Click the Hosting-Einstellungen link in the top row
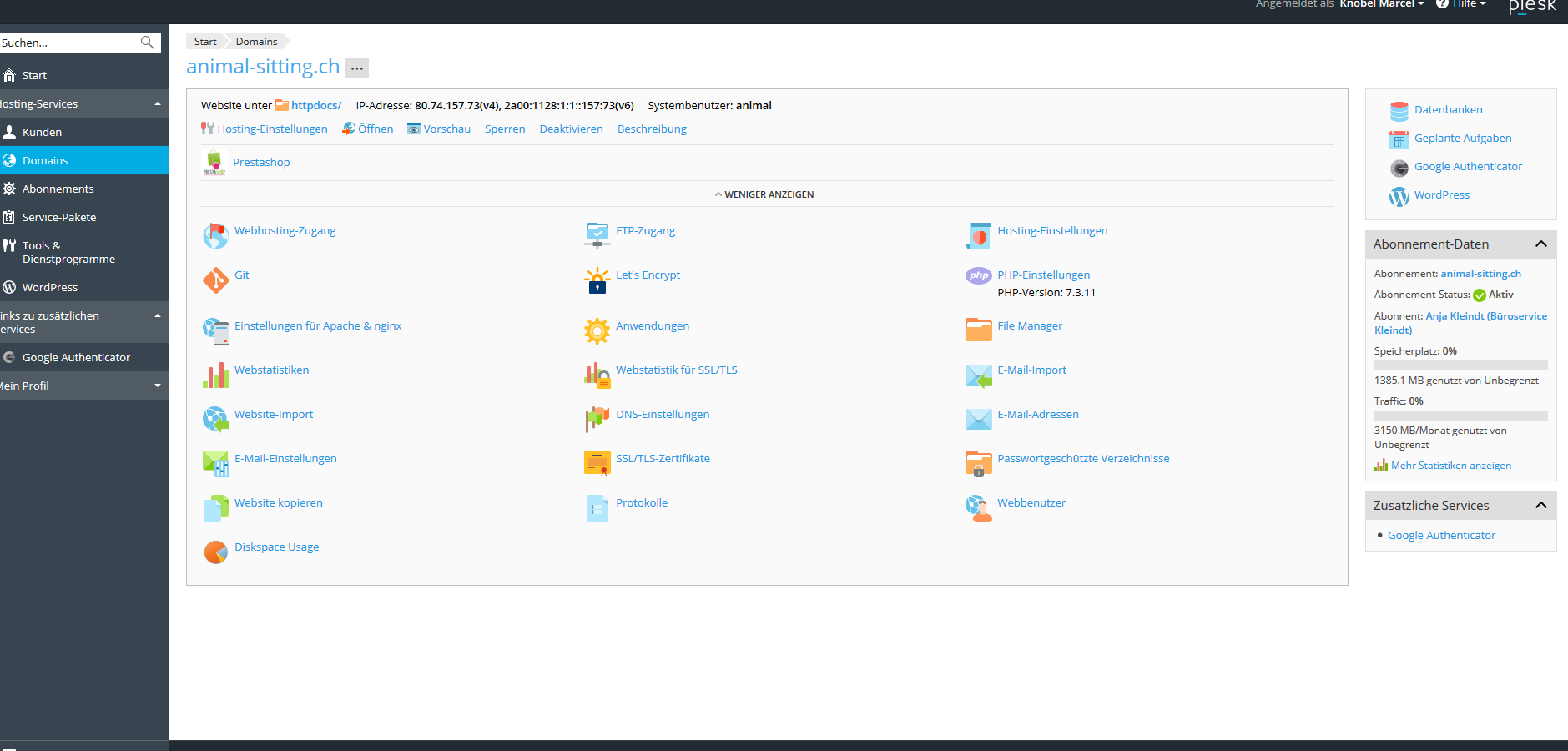Viewport: 1568px width, 751px height. 272,129
